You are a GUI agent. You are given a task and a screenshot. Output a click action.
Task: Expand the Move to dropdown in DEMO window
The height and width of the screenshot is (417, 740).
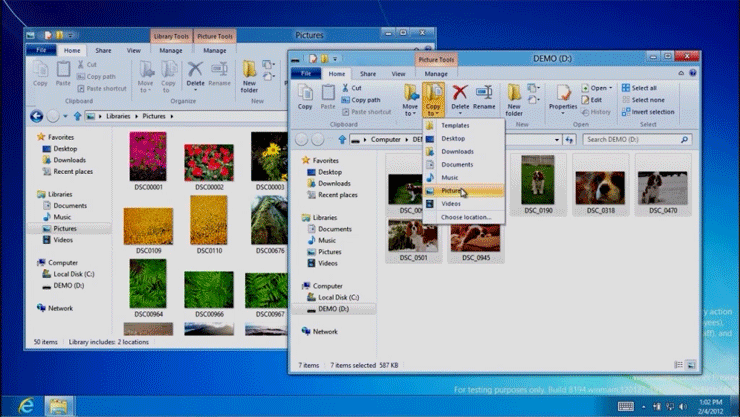point(410,110)
